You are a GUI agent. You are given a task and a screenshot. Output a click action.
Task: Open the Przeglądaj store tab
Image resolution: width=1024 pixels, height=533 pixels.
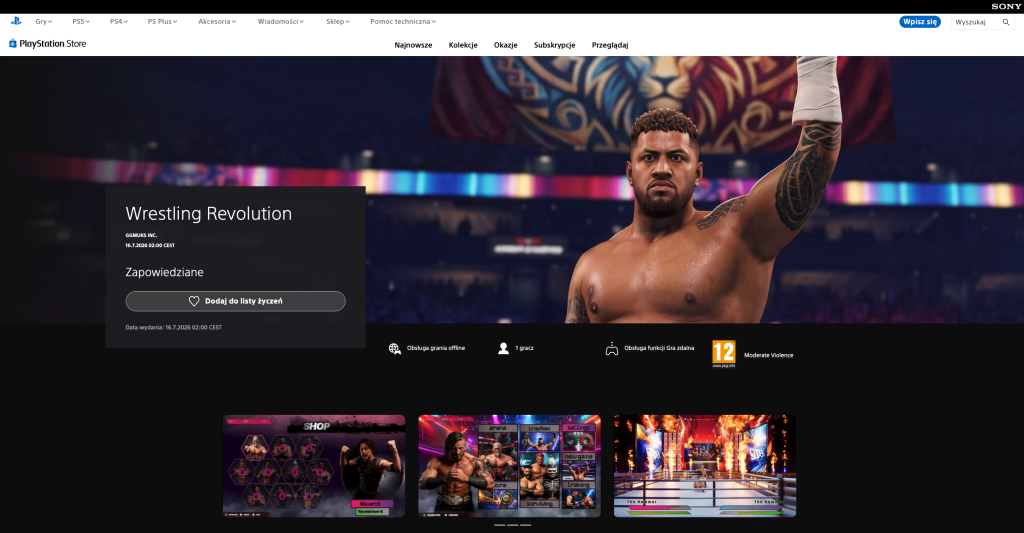(610, 45)
